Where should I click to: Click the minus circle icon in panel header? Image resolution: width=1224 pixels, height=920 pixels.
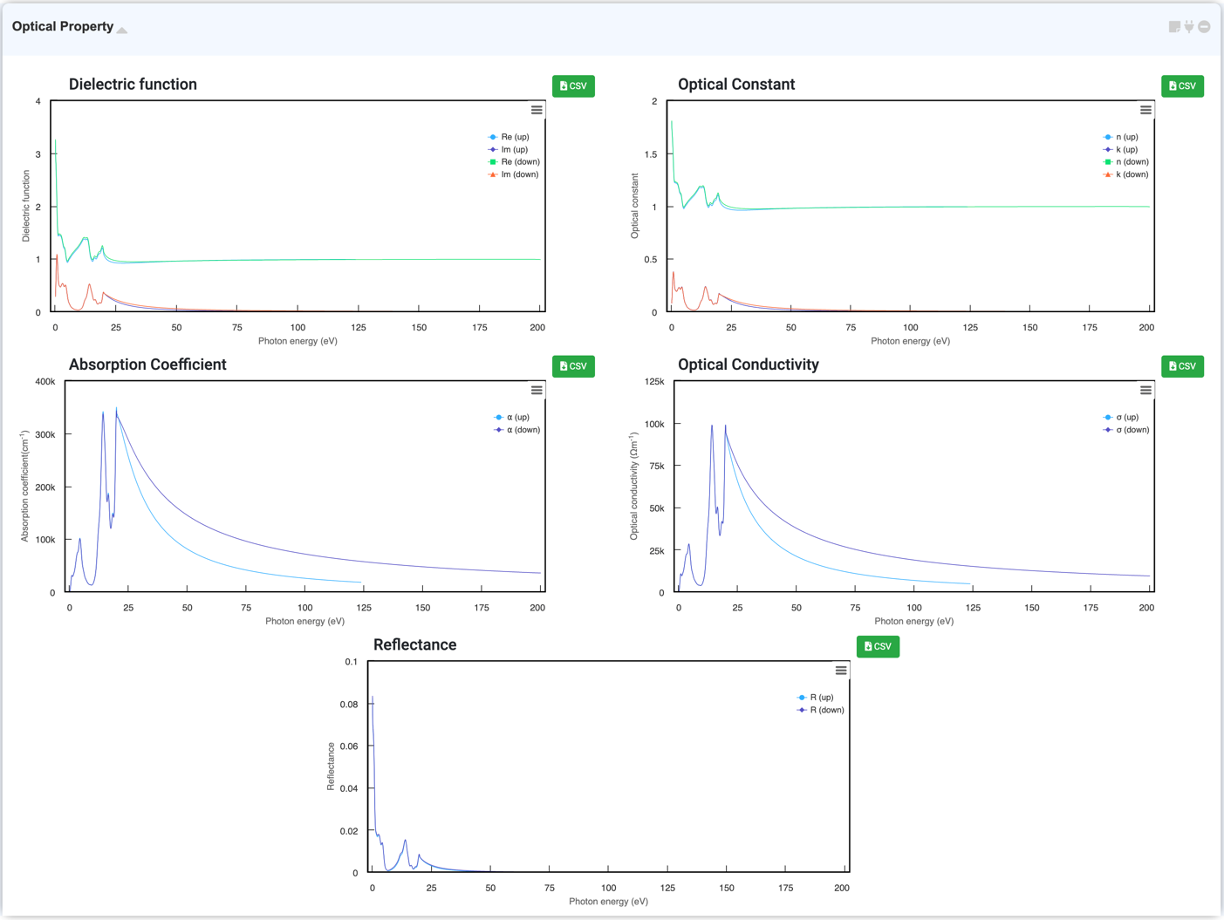click(1204, 27)
